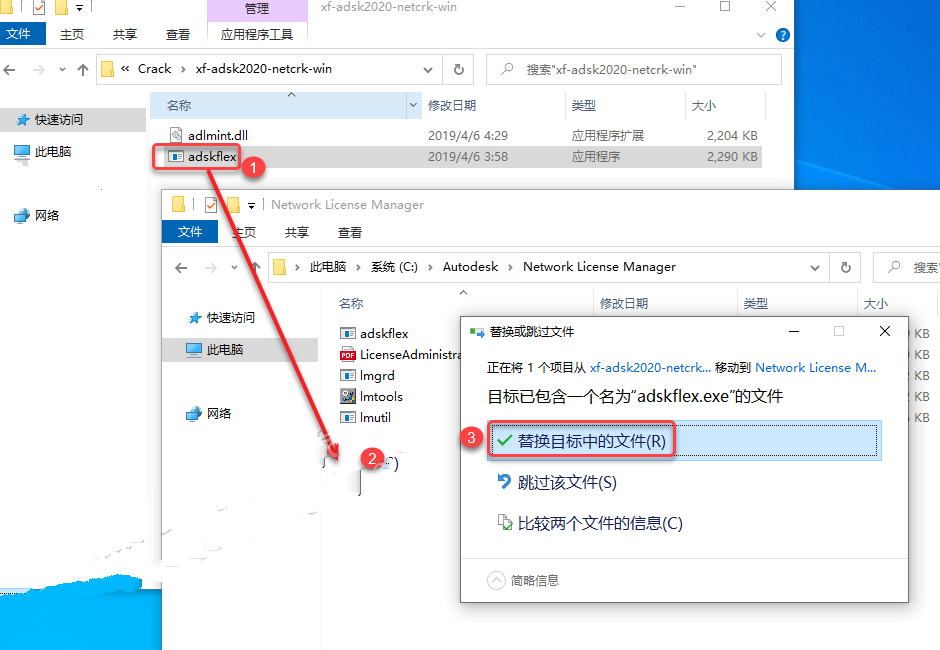Select the lmtools application icon

pos(348,396)
